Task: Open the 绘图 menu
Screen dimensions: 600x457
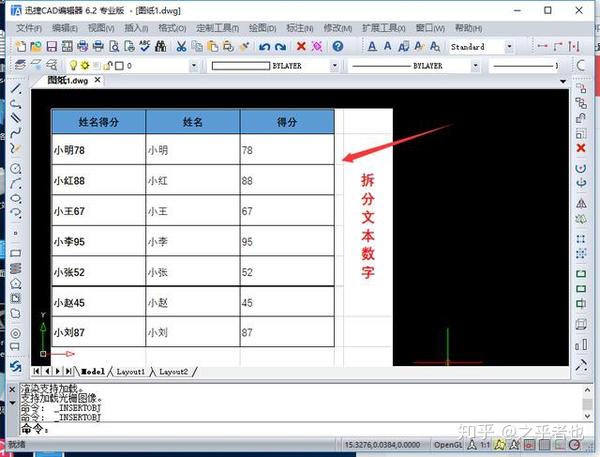Action: tap(262, 28)
